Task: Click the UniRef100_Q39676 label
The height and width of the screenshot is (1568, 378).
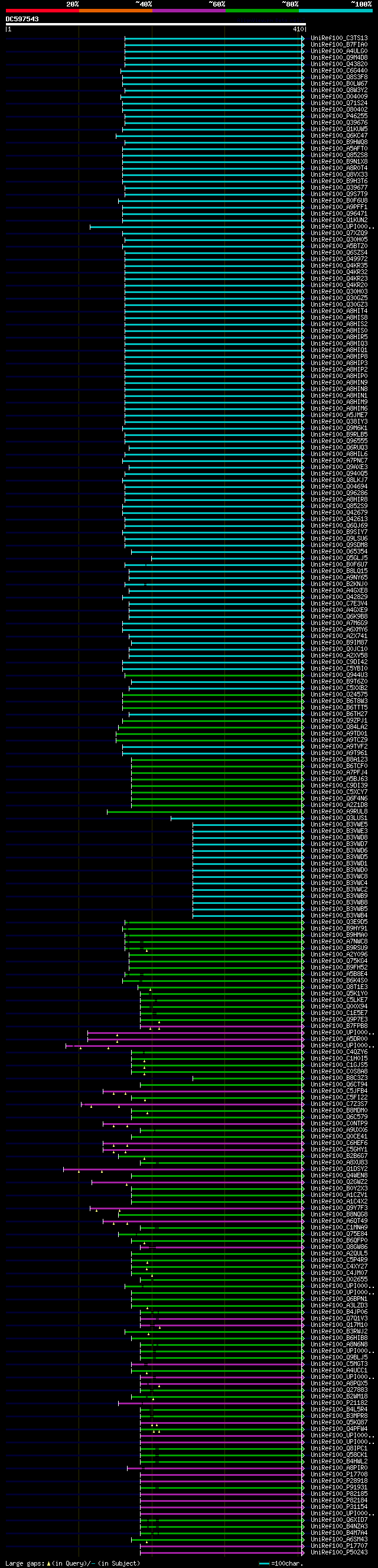Action: [339, 122]
